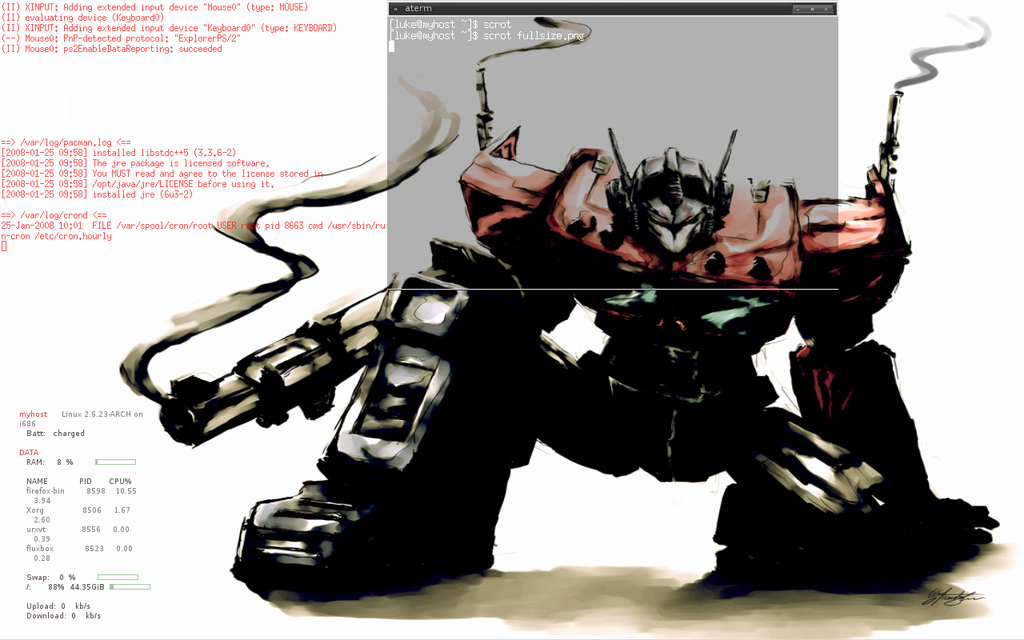
Task: Click the small icon left of the aterm title
Action: click(x=395, y=9)
